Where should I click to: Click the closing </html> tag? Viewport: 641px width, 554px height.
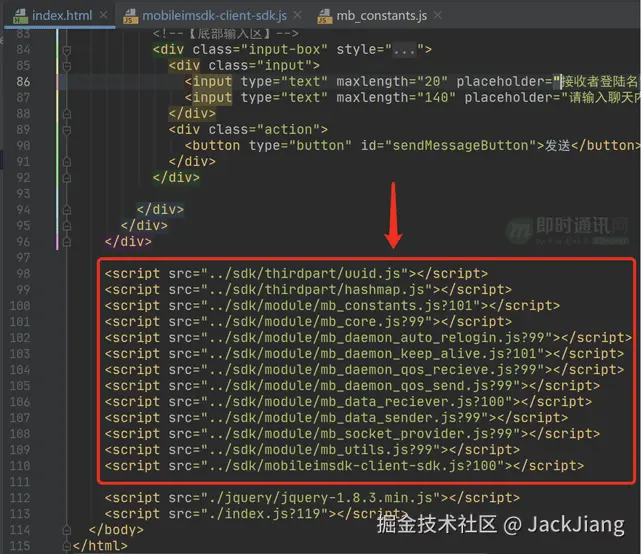click(x=100, y=546)
